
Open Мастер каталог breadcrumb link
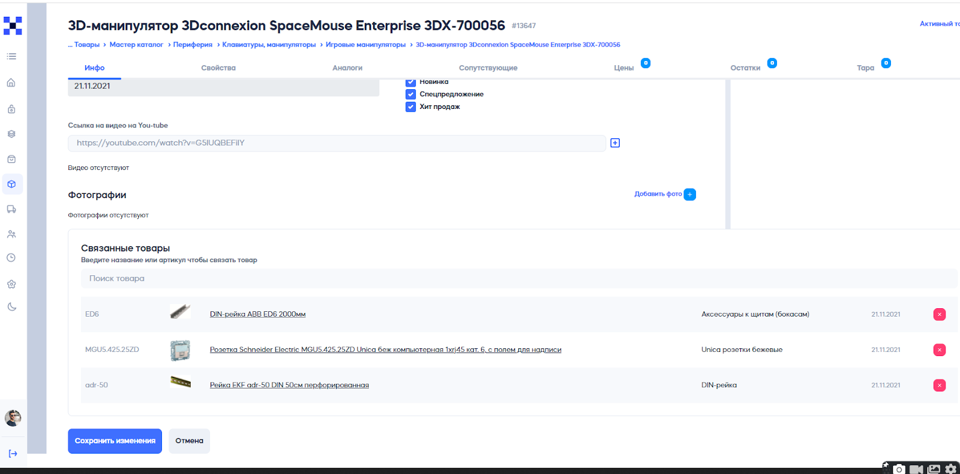point(137,45)
